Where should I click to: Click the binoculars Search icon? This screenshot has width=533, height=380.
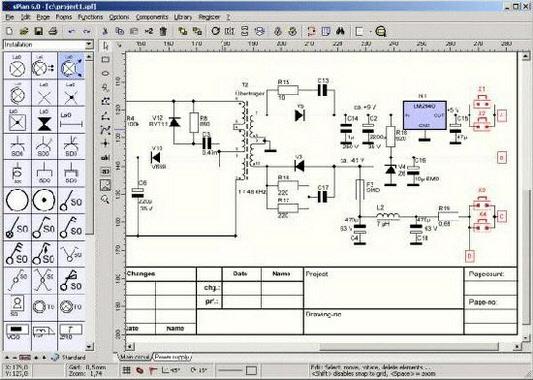pyautogui.click(x=341, y=31)
